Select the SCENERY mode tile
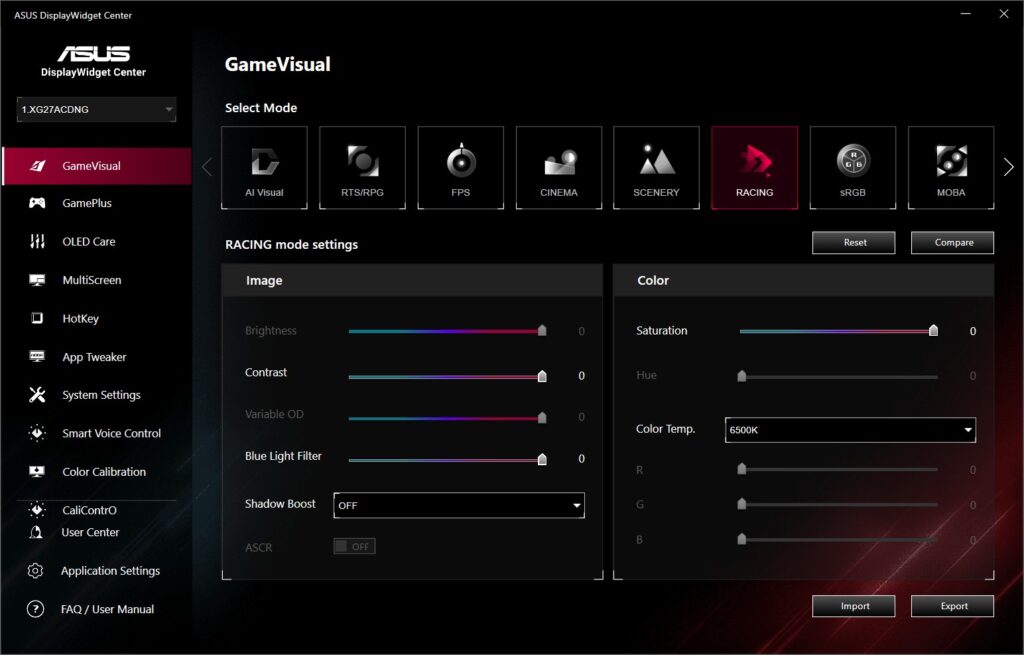Viewport: 1024px width, 655px height. [x=656, y=168]
